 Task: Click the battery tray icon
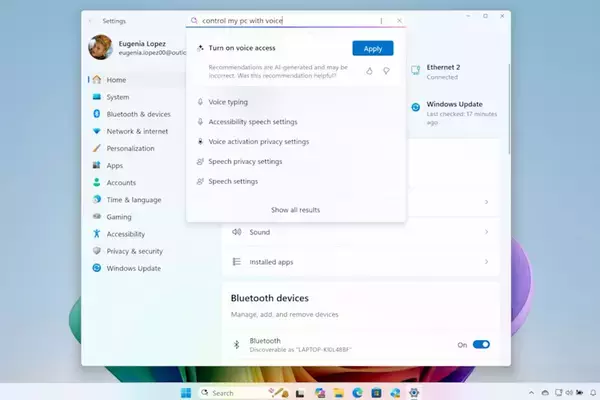point(580,393)
